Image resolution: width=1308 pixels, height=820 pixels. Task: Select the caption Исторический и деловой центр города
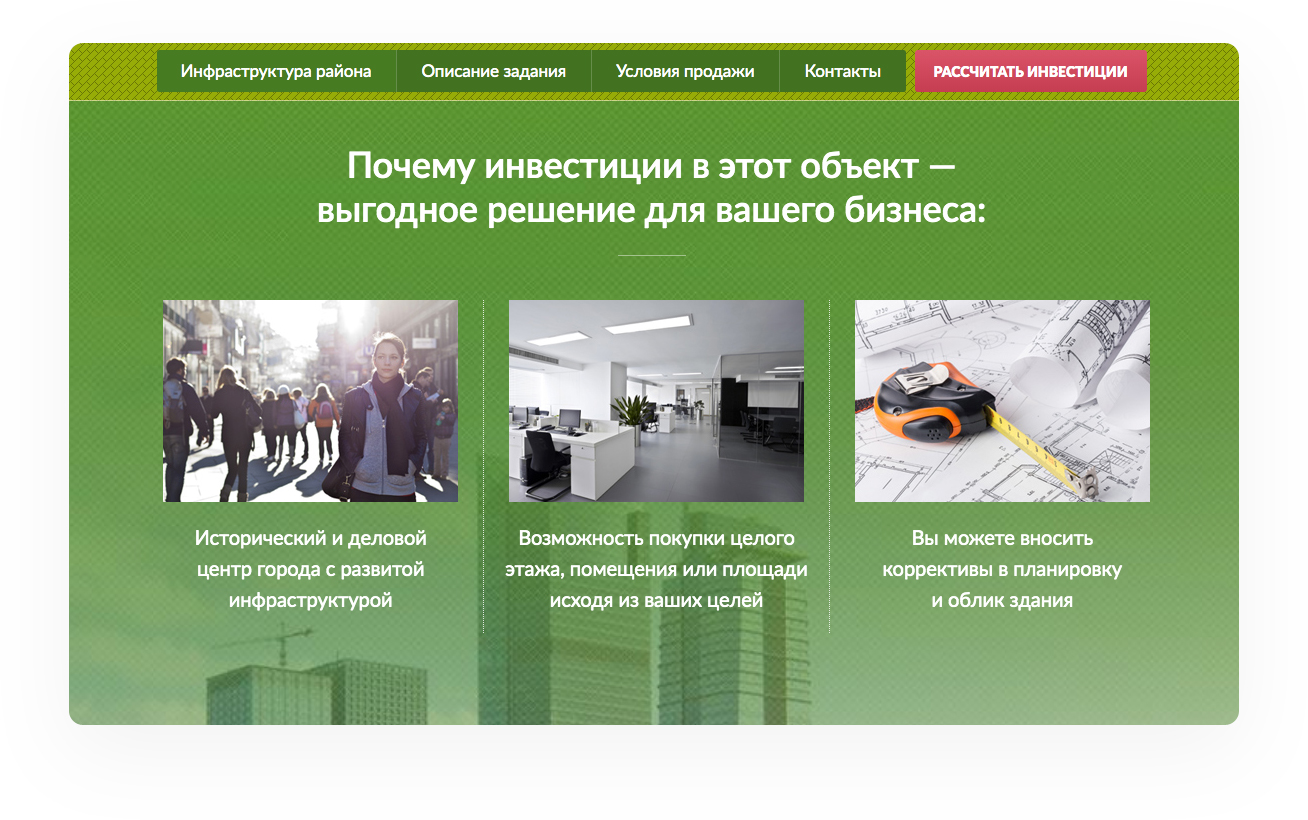click(x=310, y=569)
